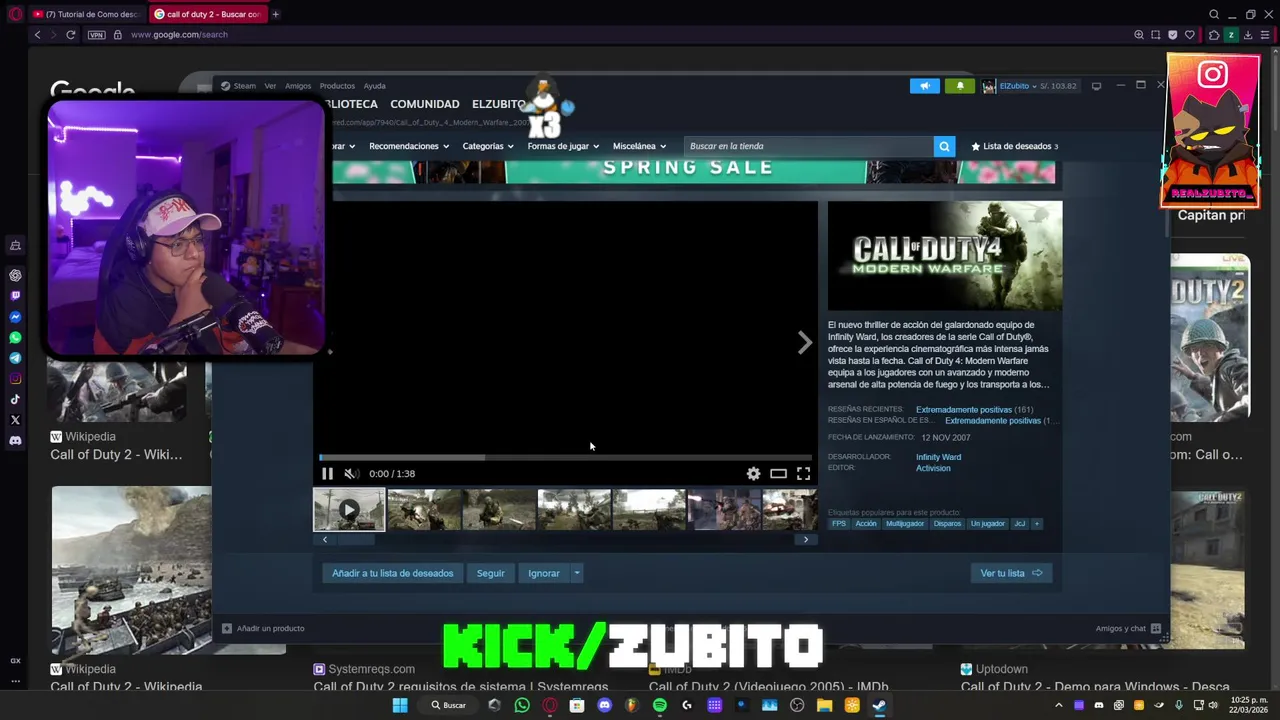Select the FPS tag
This screenshot has width=1280, height=720.
point(839,524)
